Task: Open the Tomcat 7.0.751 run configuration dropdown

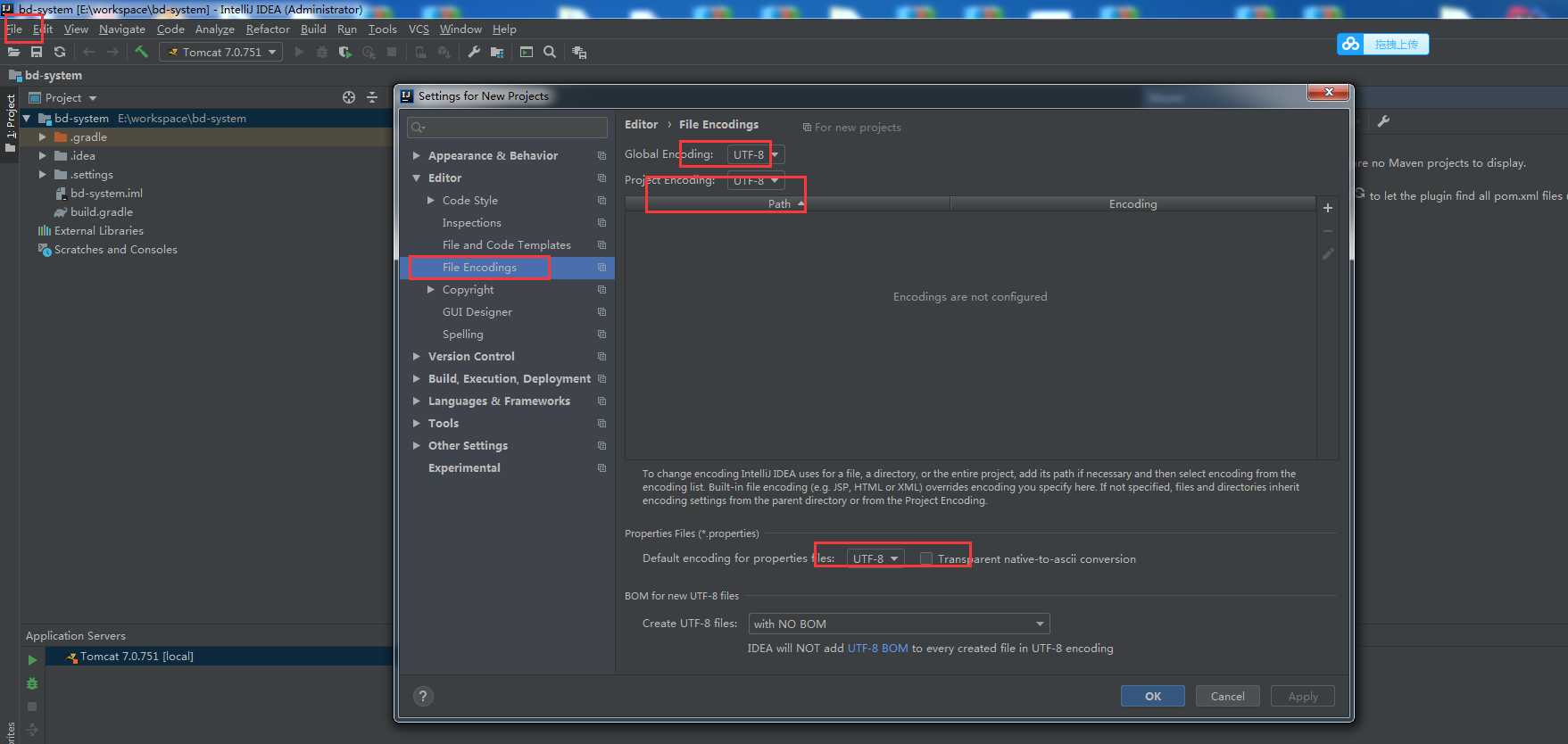Action: [221, 52]
